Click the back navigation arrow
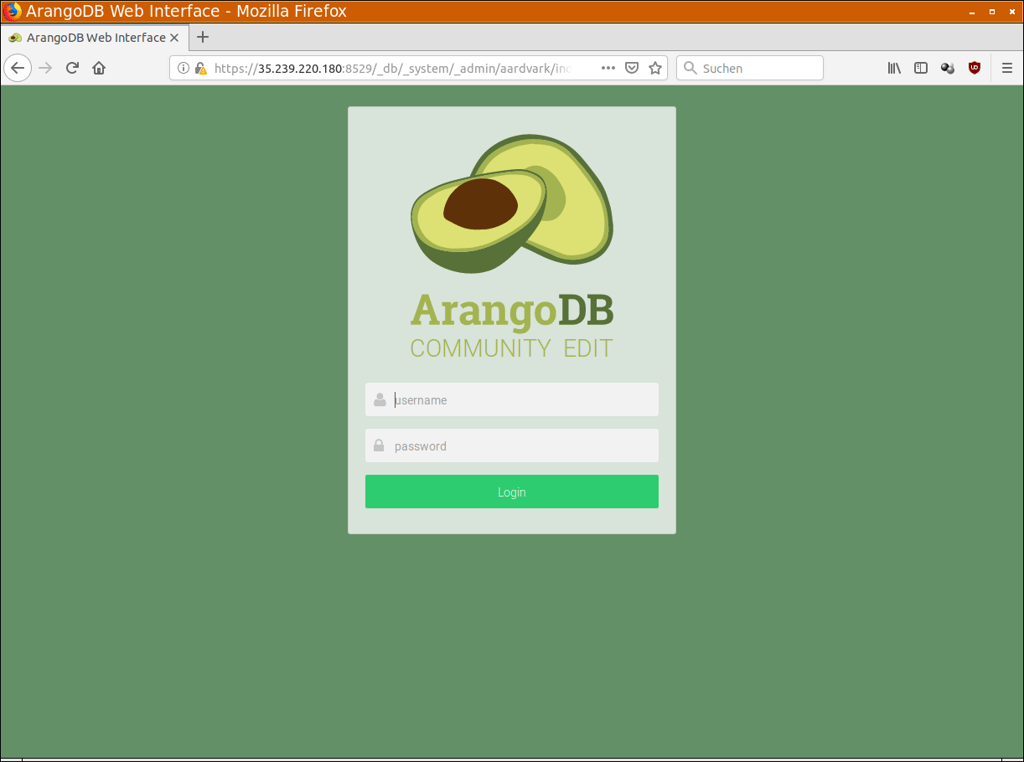This screenshot has width=1024, height=762. pyautogui.click(x=17, y=67)
